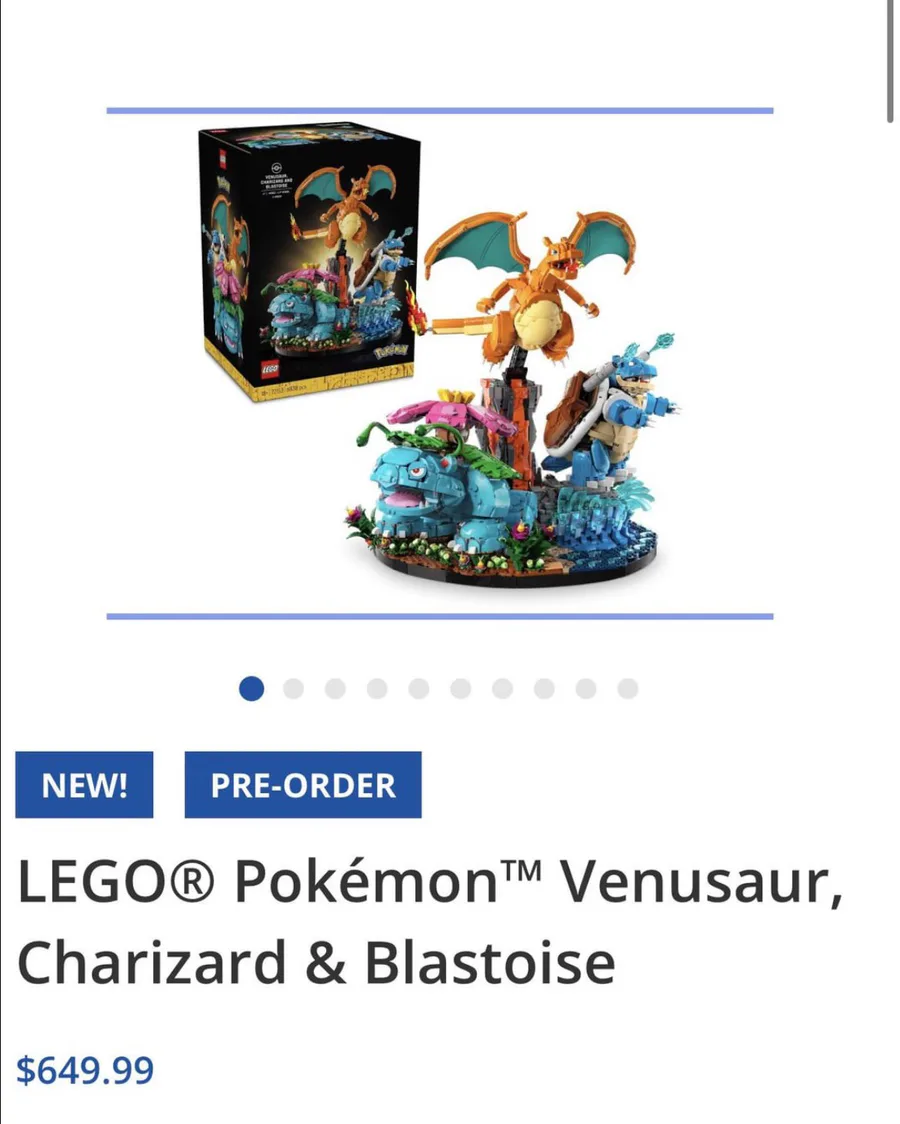Select the fourth image indicator dot

pyautogui.click(x=377, y=689)
